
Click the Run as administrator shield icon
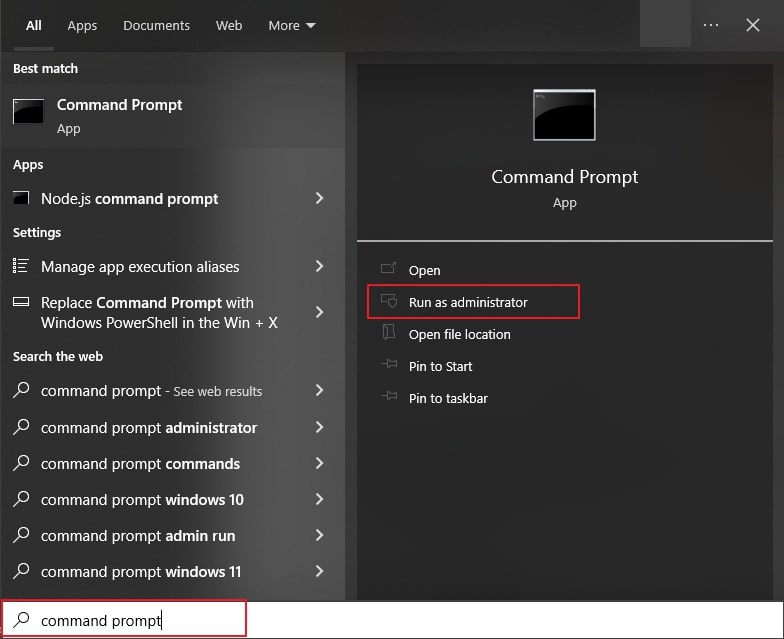coord(389,302)
